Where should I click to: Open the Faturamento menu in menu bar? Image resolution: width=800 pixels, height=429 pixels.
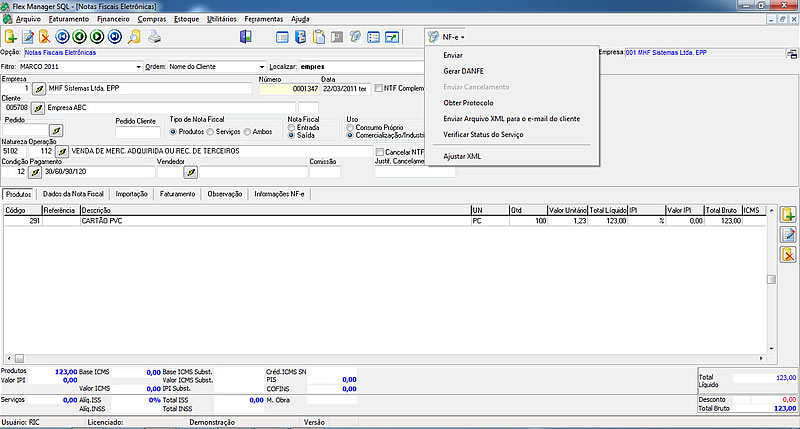click(70, 19)
